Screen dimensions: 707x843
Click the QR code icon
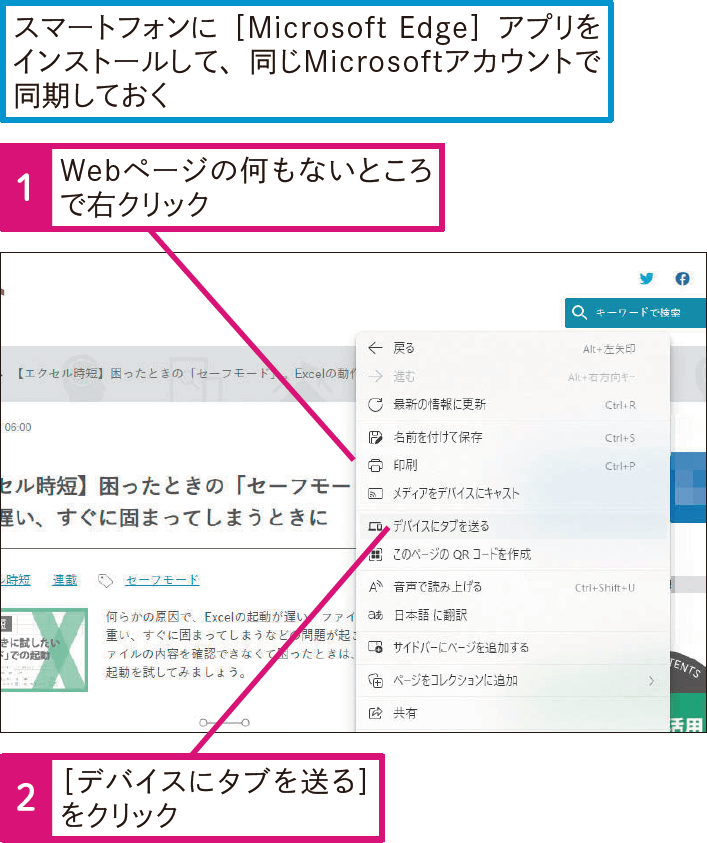point(375,554)
